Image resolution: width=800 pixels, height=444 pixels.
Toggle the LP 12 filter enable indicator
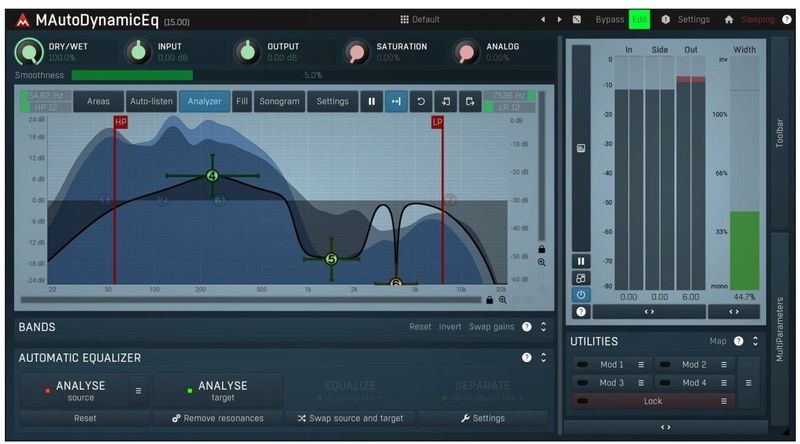(x=488, y=107)
